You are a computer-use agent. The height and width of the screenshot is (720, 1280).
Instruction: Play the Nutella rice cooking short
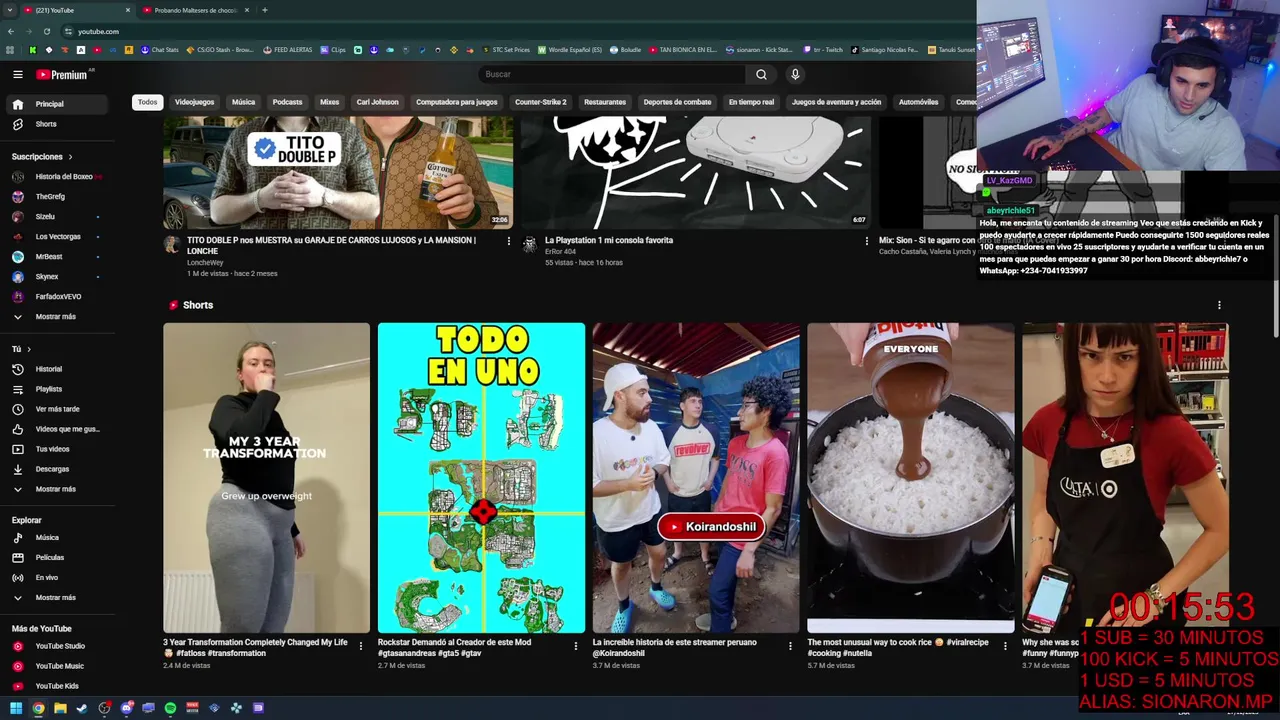pyautogui.click(x=910, y=477)
